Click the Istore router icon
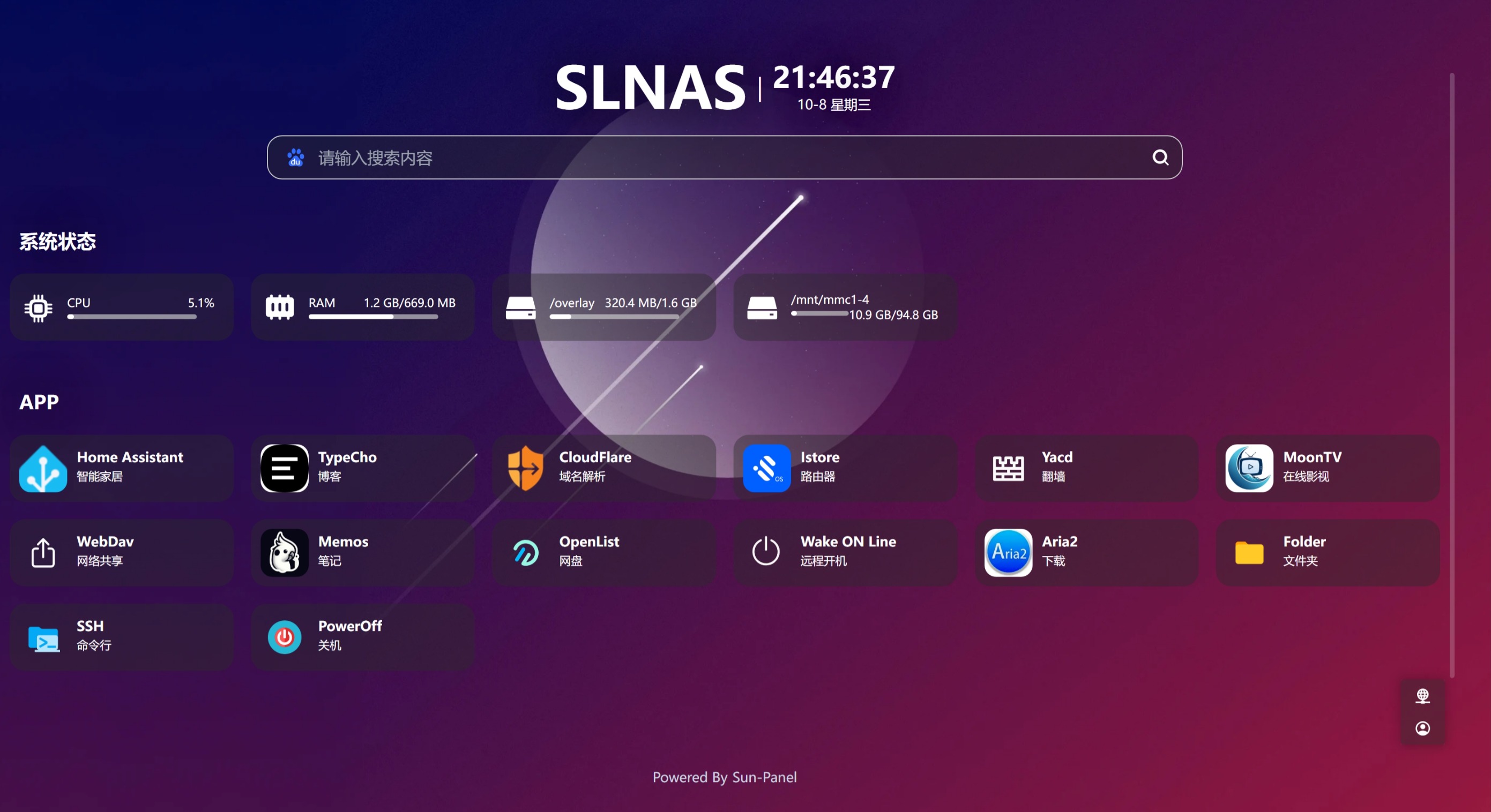1491x812 pixels. (766, 468)
